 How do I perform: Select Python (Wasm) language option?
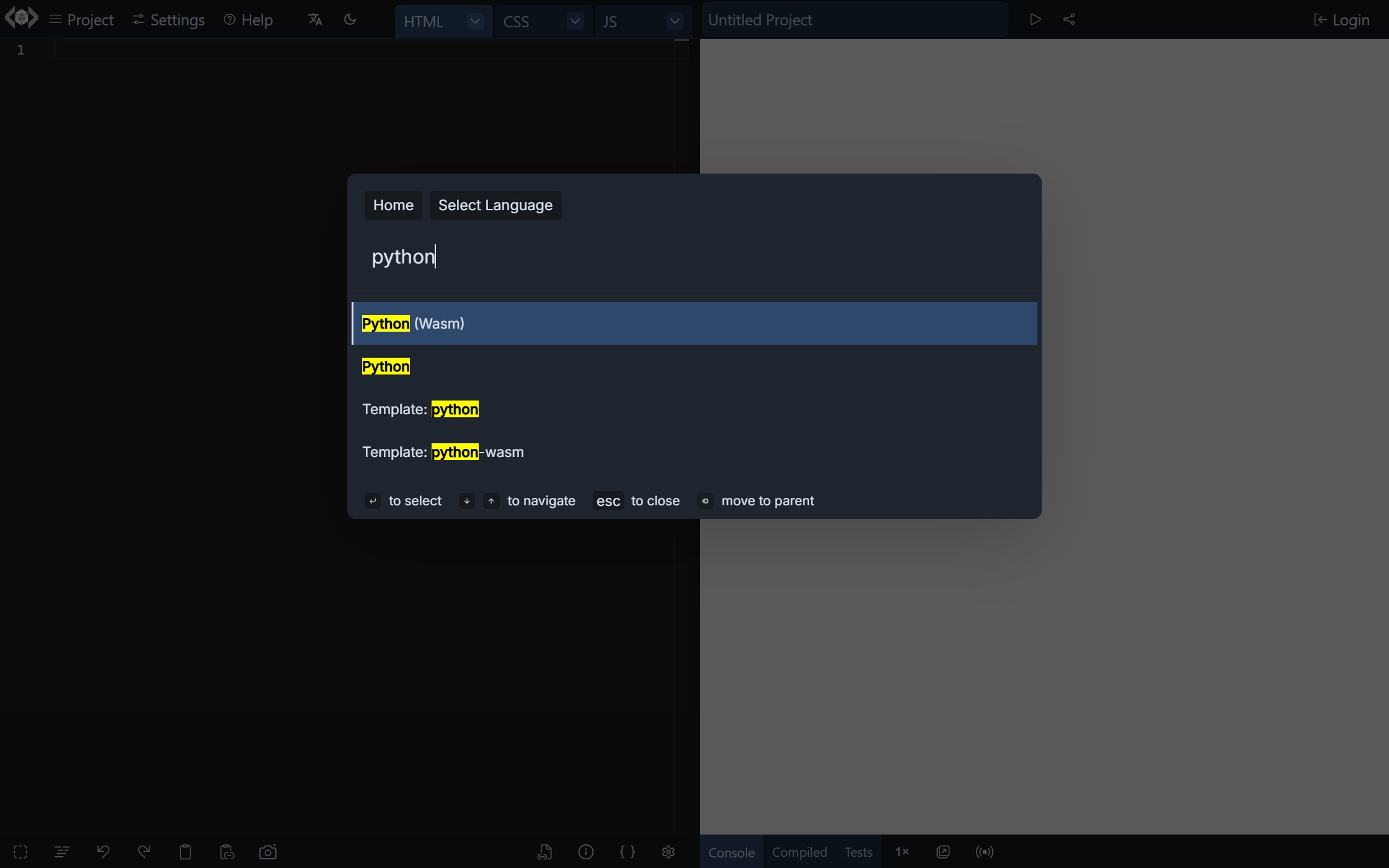click(x=693, y=323)
